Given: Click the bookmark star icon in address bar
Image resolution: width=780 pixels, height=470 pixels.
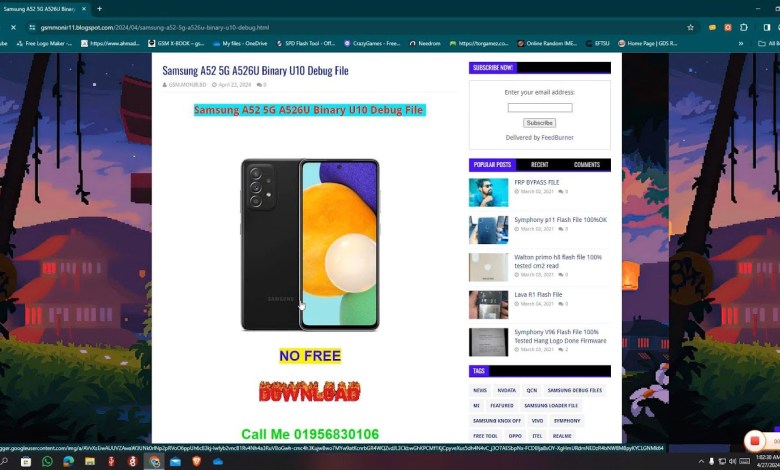Looking at the screenshot, I should click(690, 27).
